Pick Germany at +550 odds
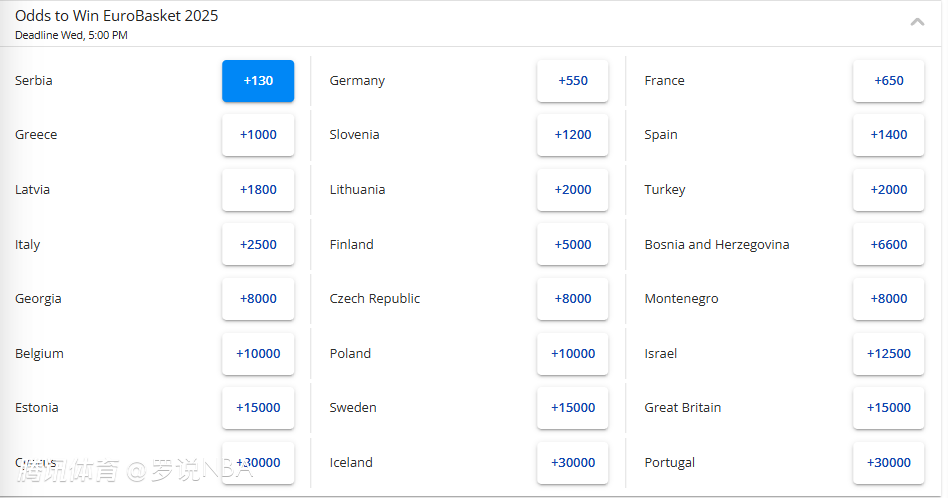 click(573, 81)
